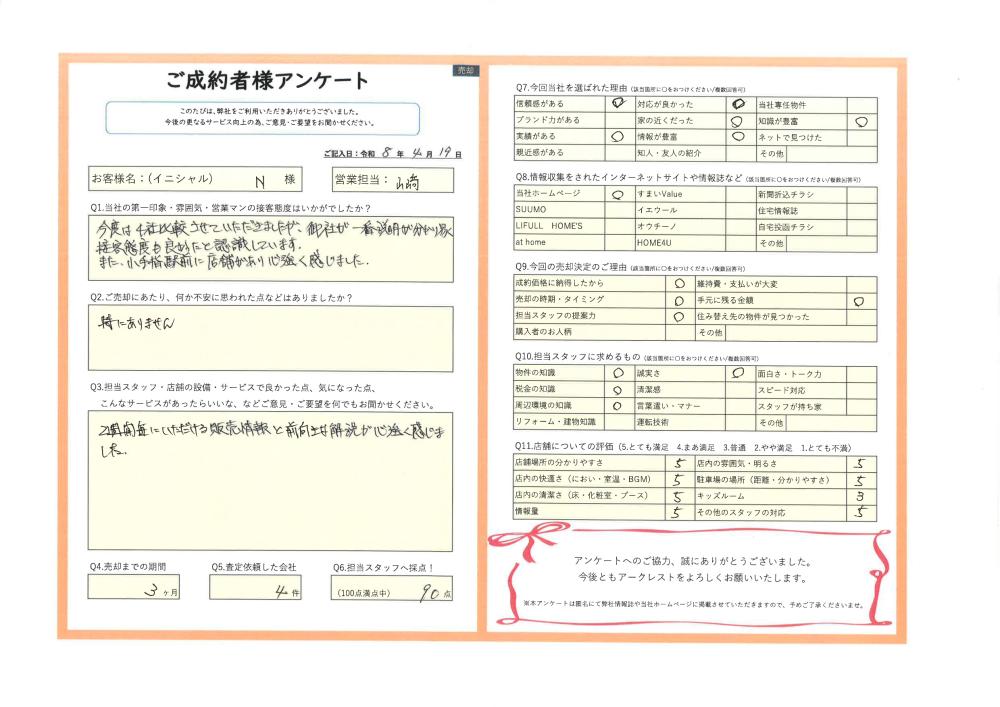Select the checkbox cell for 対応が良かった

(x=738, y=103)
